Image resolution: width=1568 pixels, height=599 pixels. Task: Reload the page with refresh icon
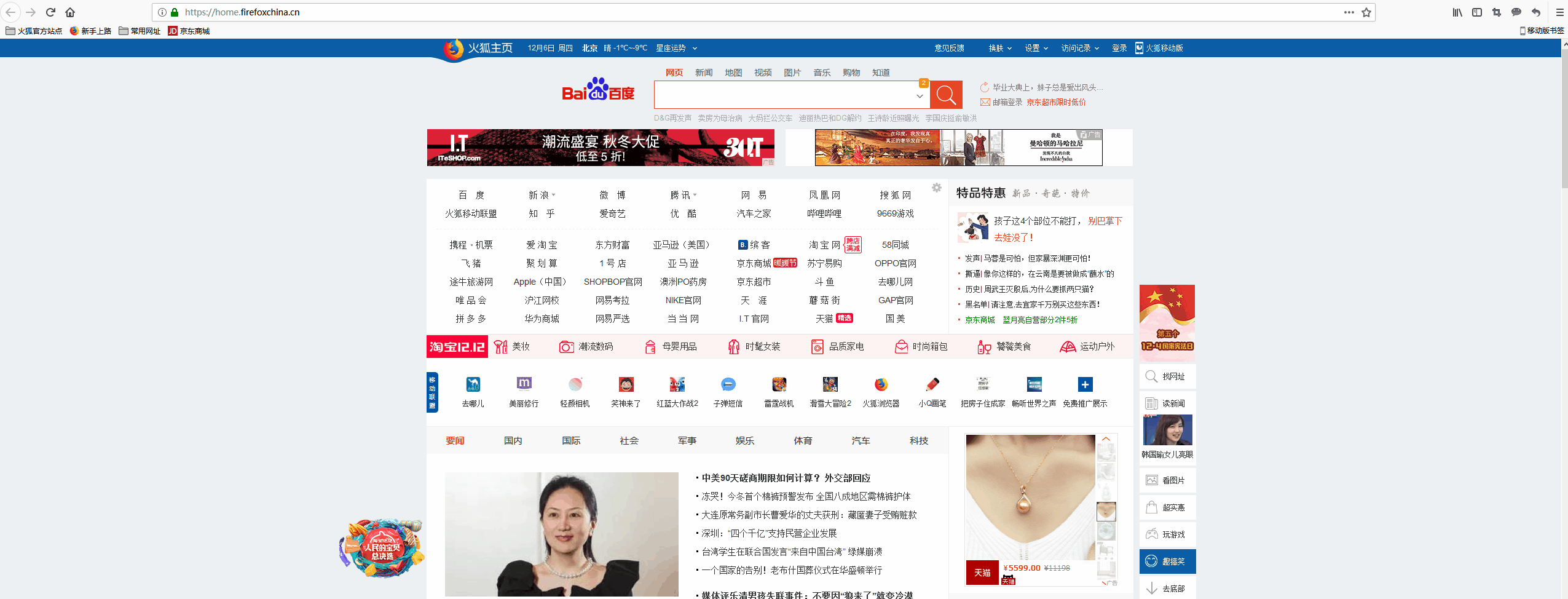(51, 12)
